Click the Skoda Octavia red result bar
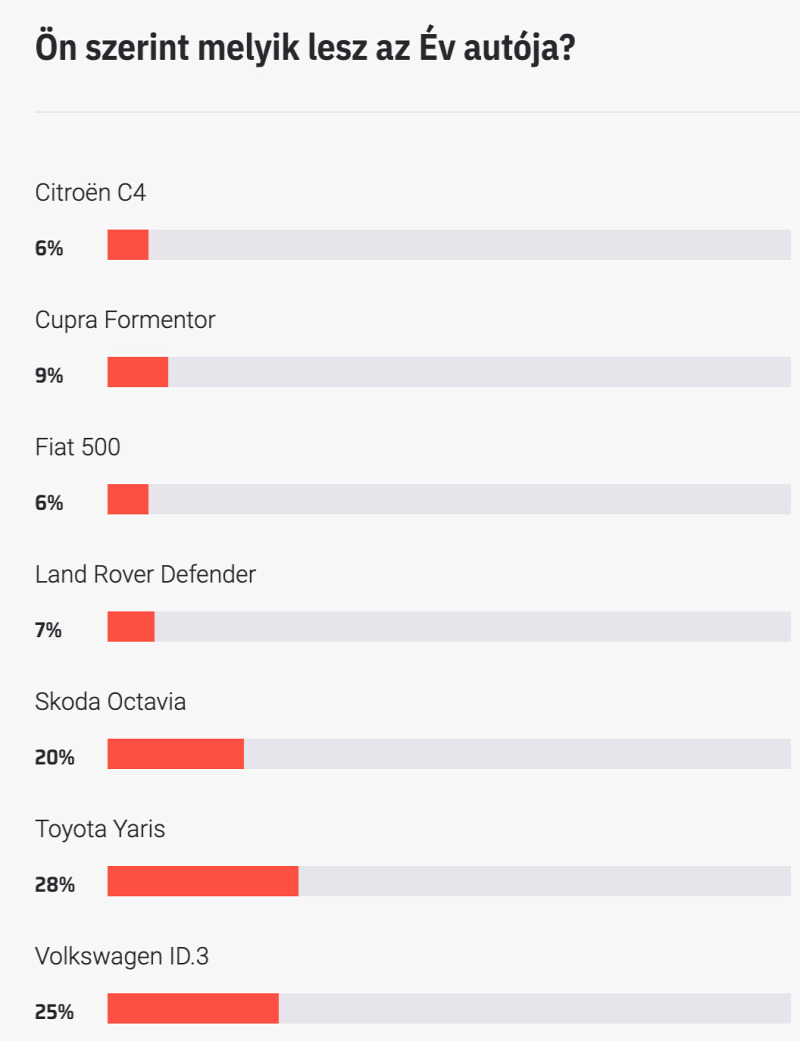The height and width of the screenshot is (1041, 800). click(176, 754)
